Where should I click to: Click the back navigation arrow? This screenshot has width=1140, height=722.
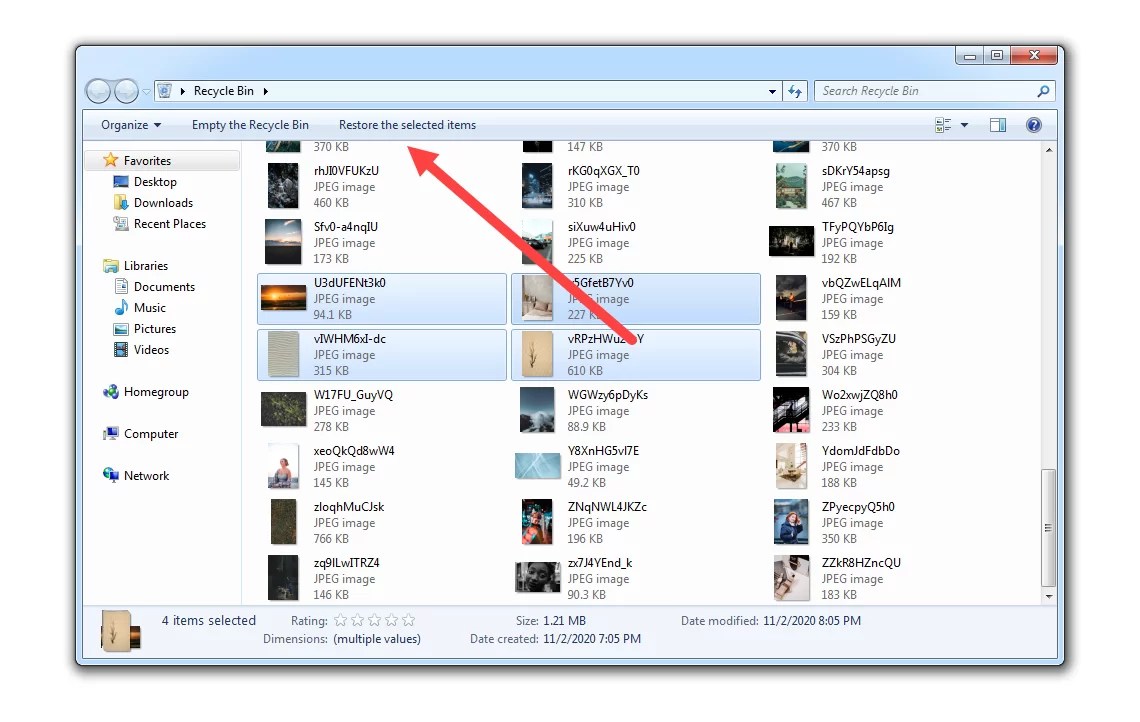click(x=98, y=90)
